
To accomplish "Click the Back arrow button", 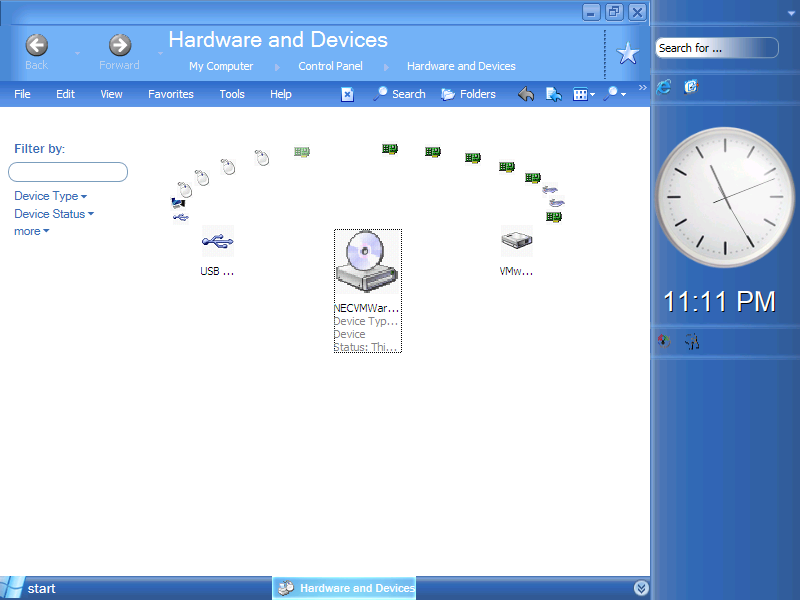I will pyautogui.click(x=37, y=46).
